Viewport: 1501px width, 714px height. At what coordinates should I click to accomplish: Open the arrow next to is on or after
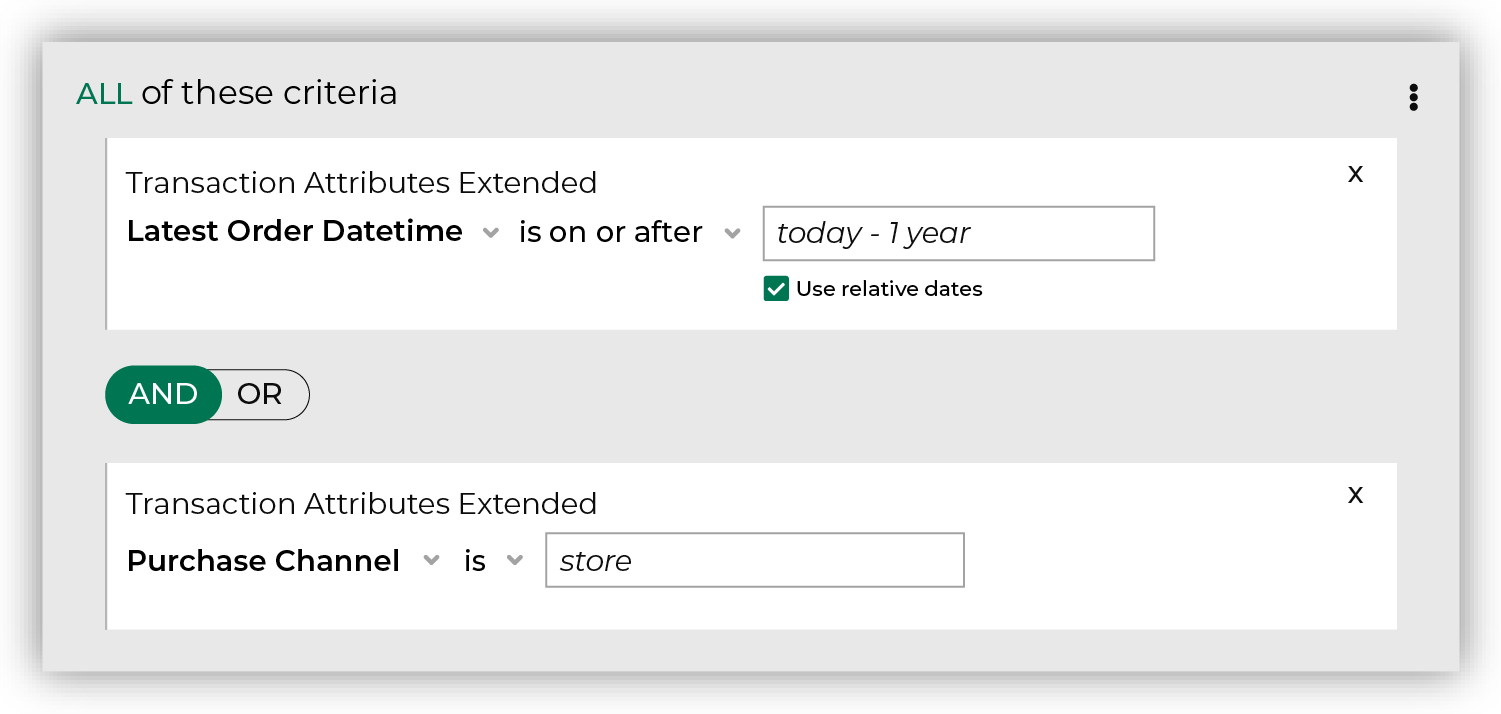732,233
